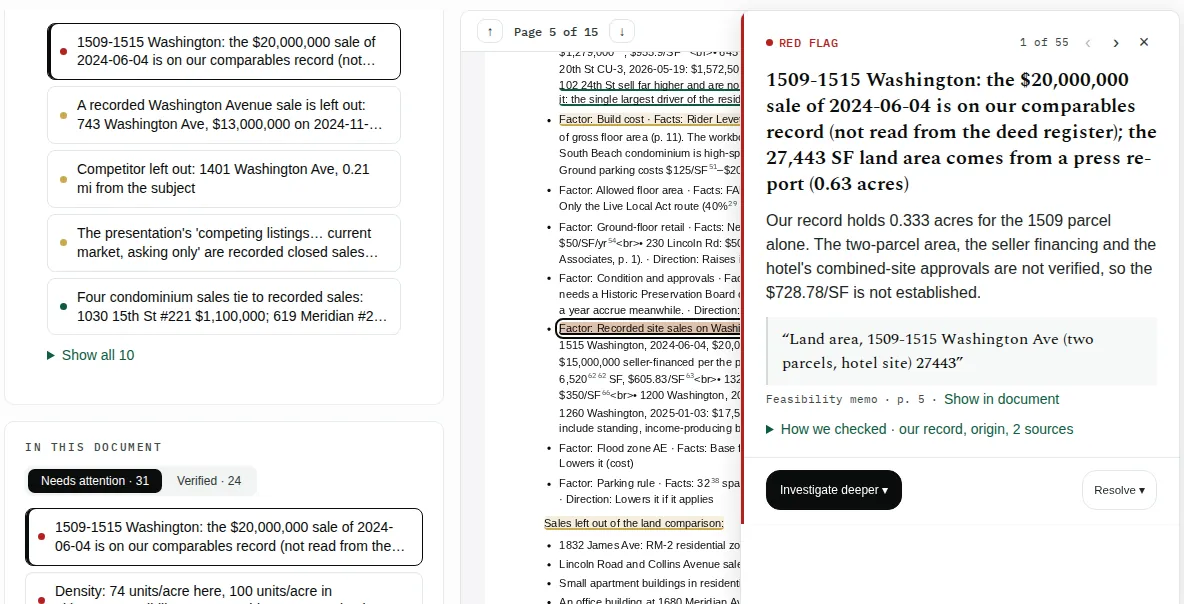
Task: Expand How we checked details
Action: [920, 430]
